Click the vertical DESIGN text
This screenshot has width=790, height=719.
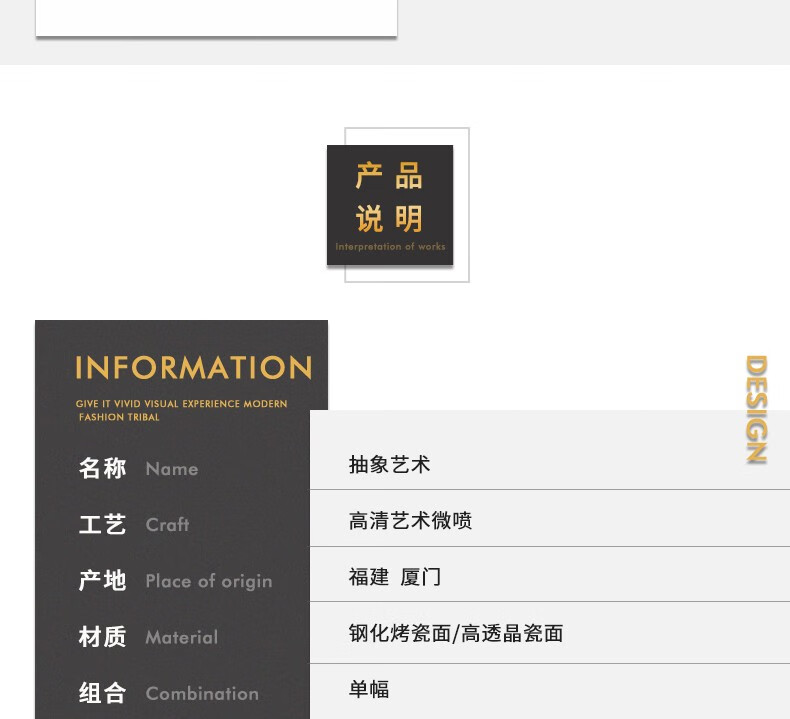point(756,410)
